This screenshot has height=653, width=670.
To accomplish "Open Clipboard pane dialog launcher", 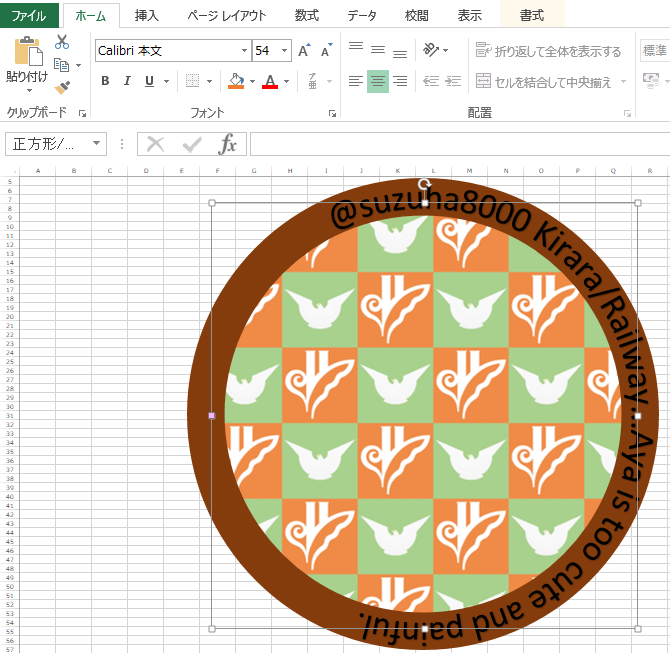I will click(x=82, y=113).
